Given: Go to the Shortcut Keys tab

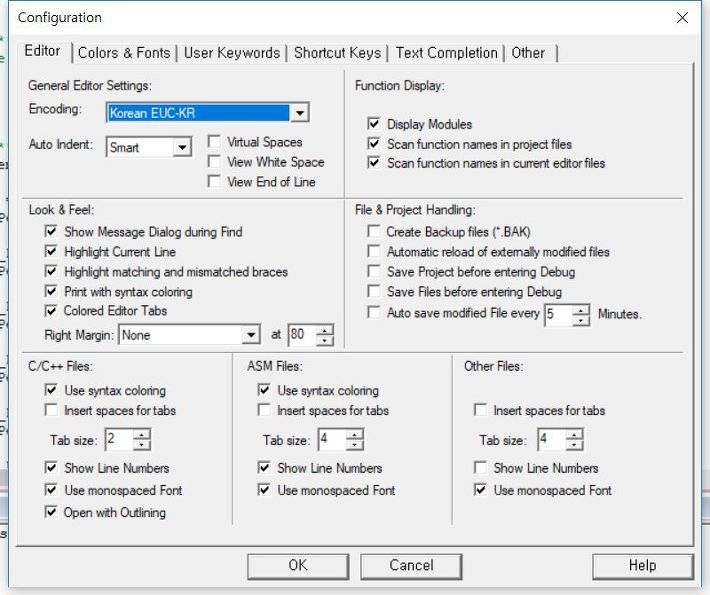Looking at the screenshot, I should click(337, 53).
